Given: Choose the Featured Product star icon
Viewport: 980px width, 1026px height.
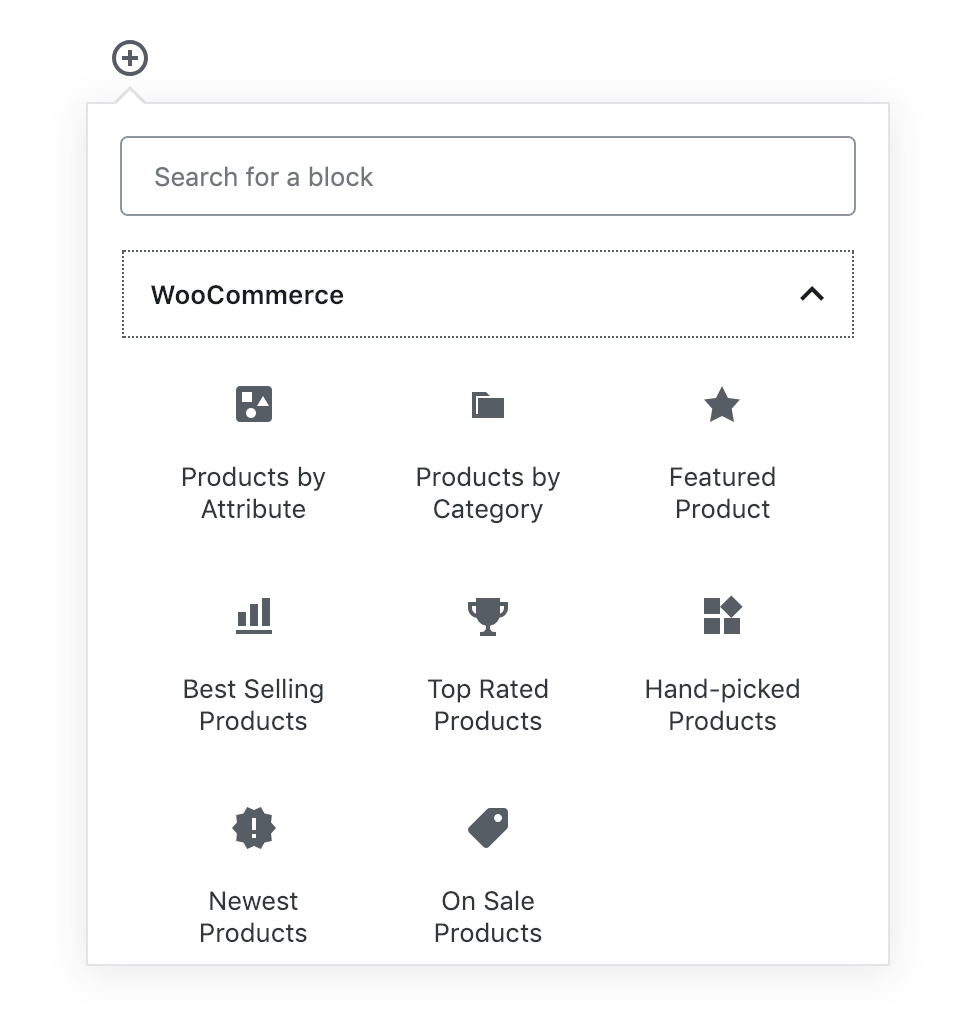Looking at the screenshot, I should (722, 404).
